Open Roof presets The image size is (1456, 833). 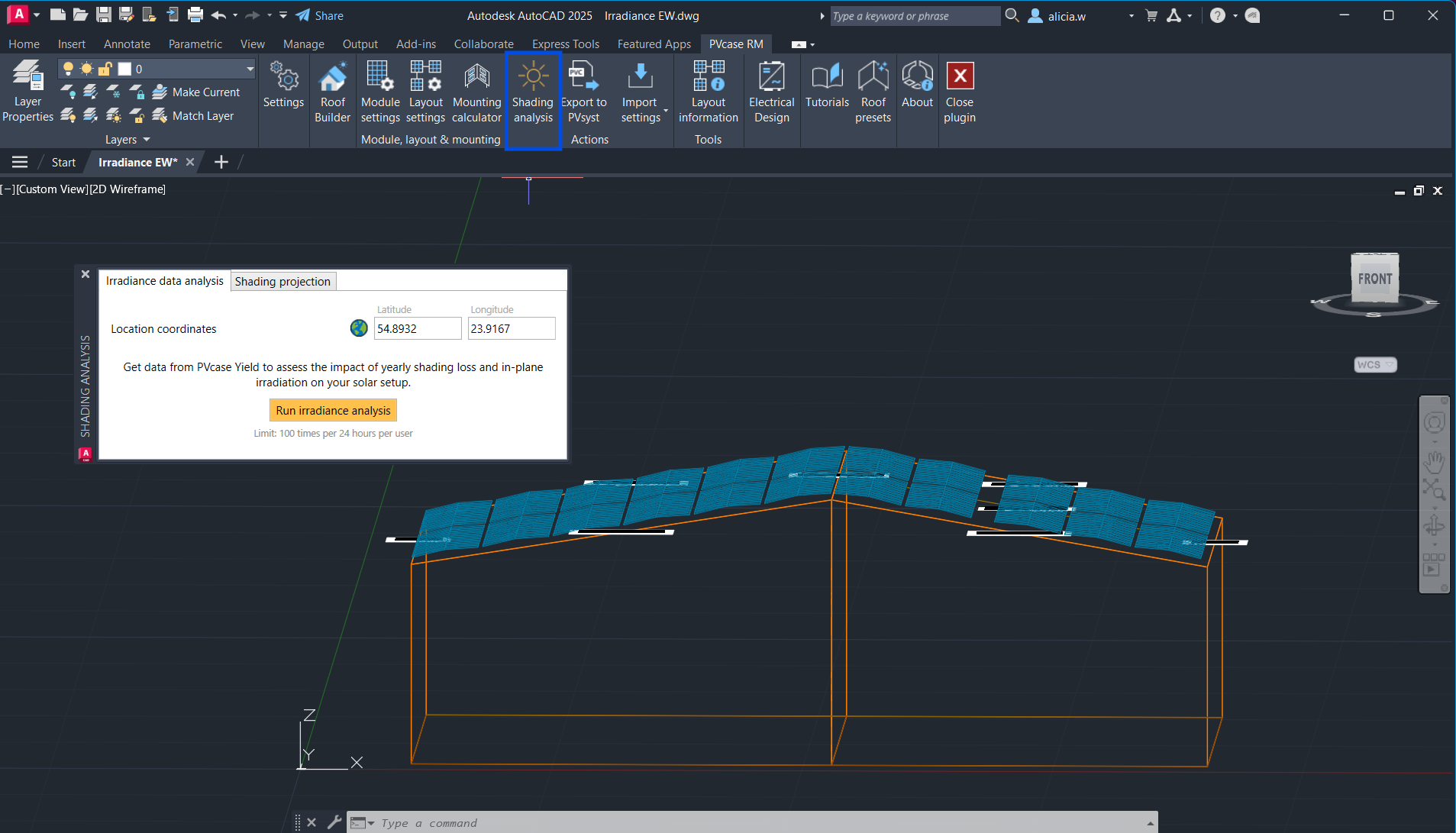(873, 92)
